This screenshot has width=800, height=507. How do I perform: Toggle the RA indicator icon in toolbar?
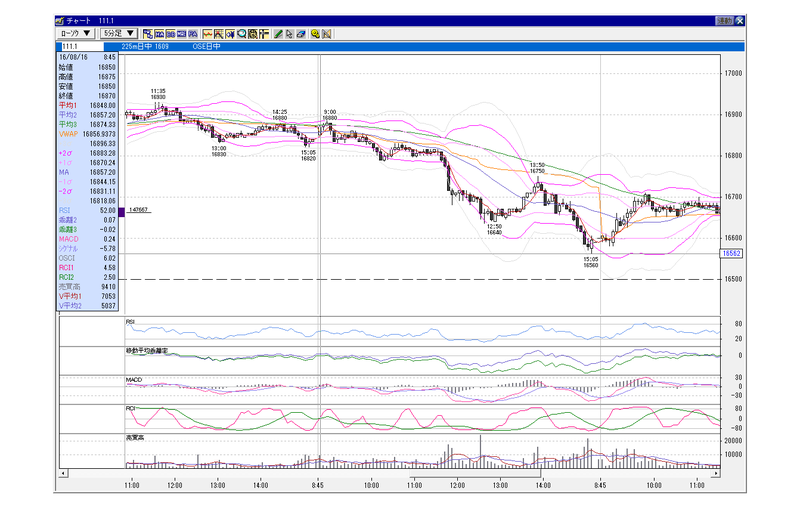pyautogui.click(x=193, y=34)
